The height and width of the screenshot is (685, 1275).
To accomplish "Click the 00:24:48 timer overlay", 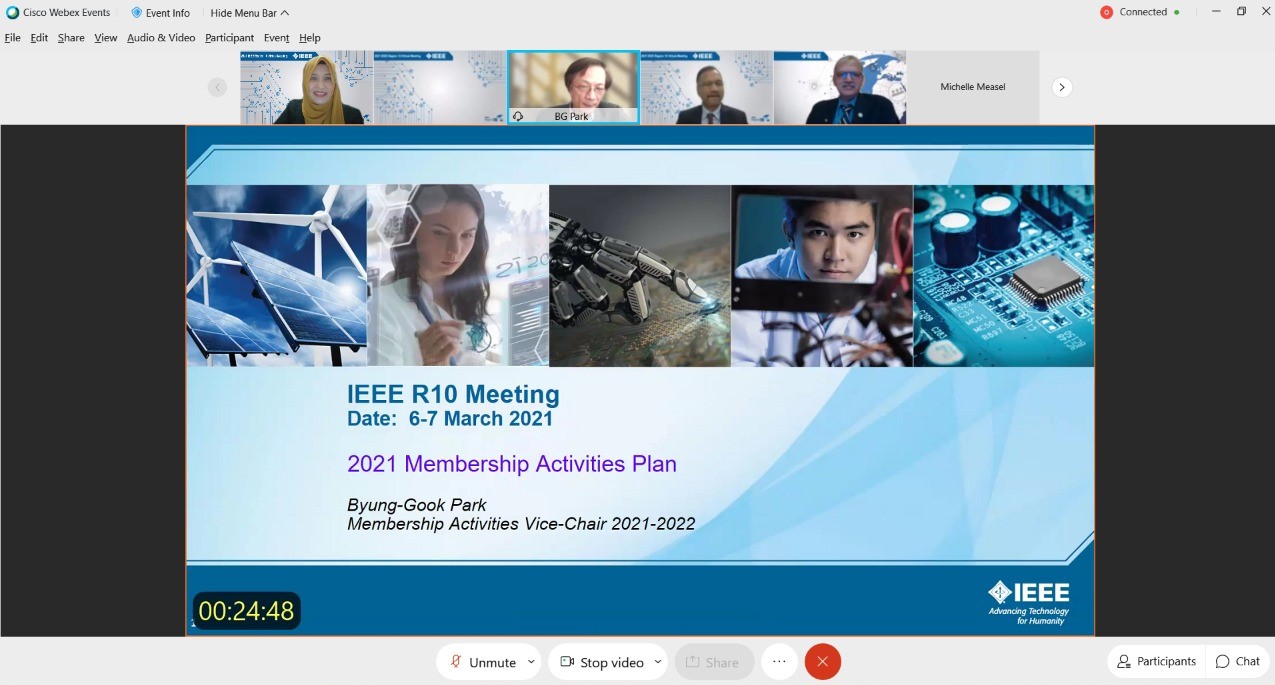I will [x=246, y=611].
